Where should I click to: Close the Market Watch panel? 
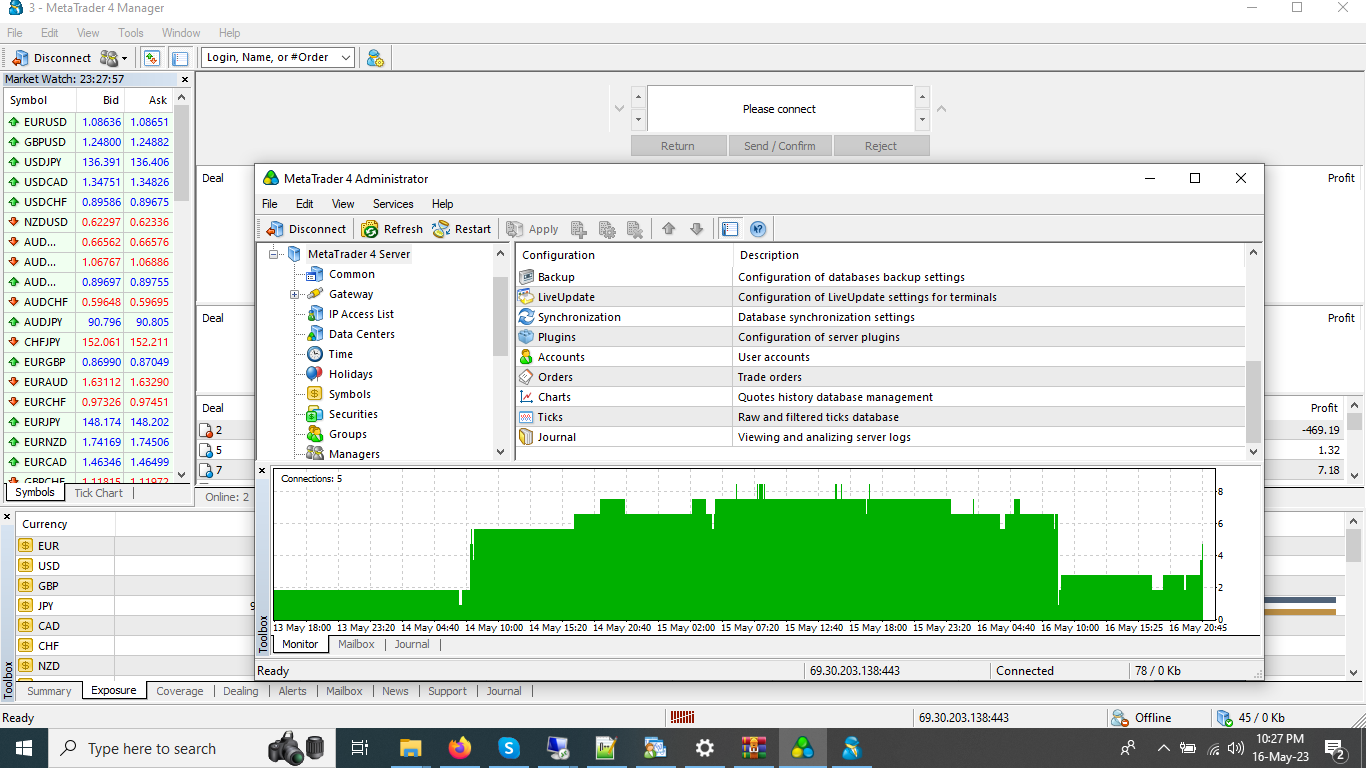point(184,79)
